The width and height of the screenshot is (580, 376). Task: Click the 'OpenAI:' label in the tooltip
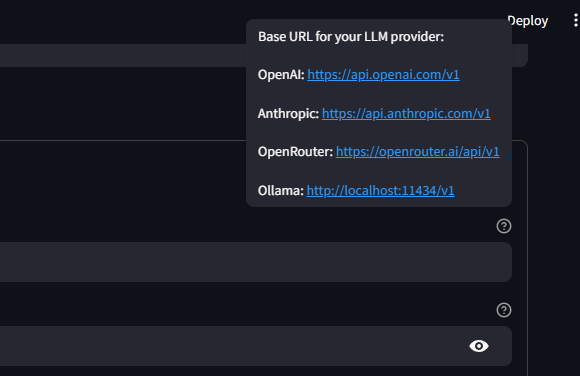pos(281,75)
